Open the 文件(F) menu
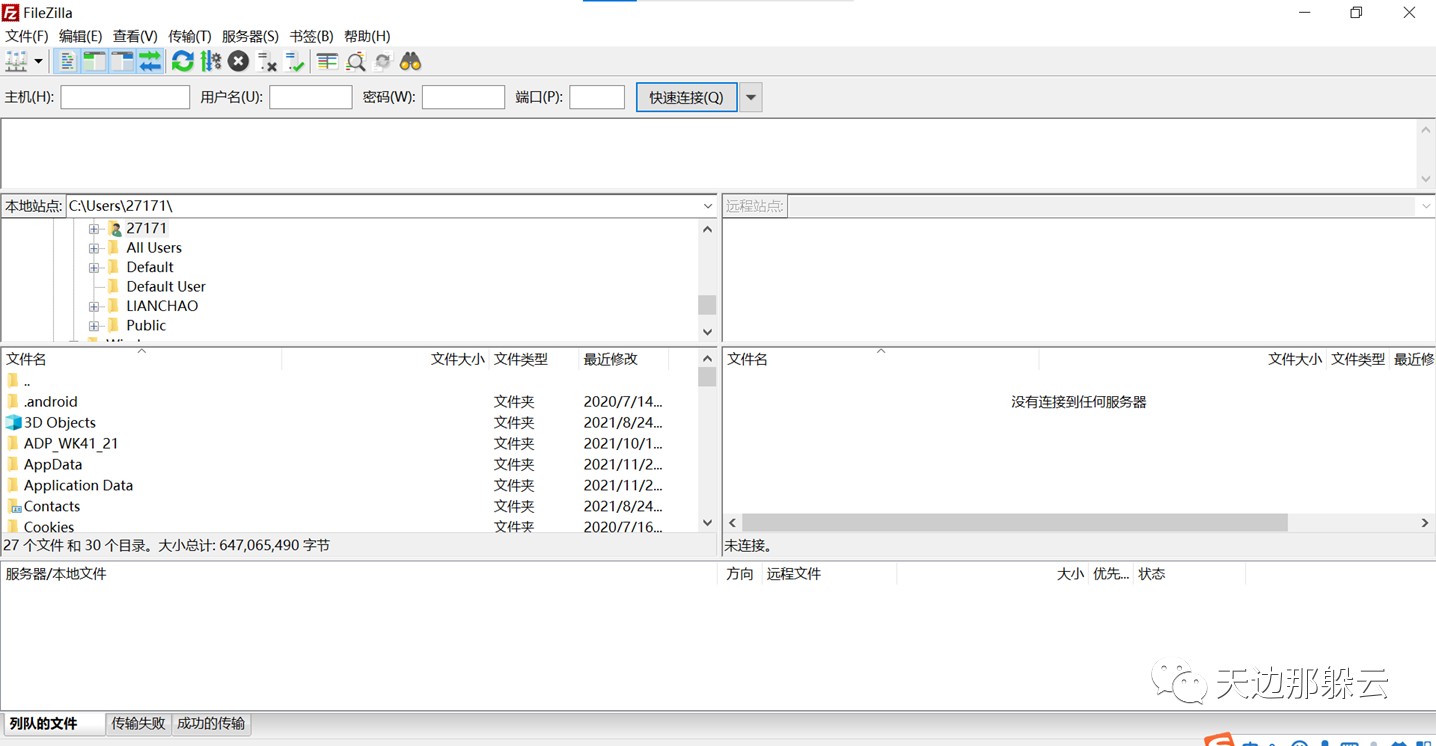Viewport: 1436px width, 746px height. 27,36
